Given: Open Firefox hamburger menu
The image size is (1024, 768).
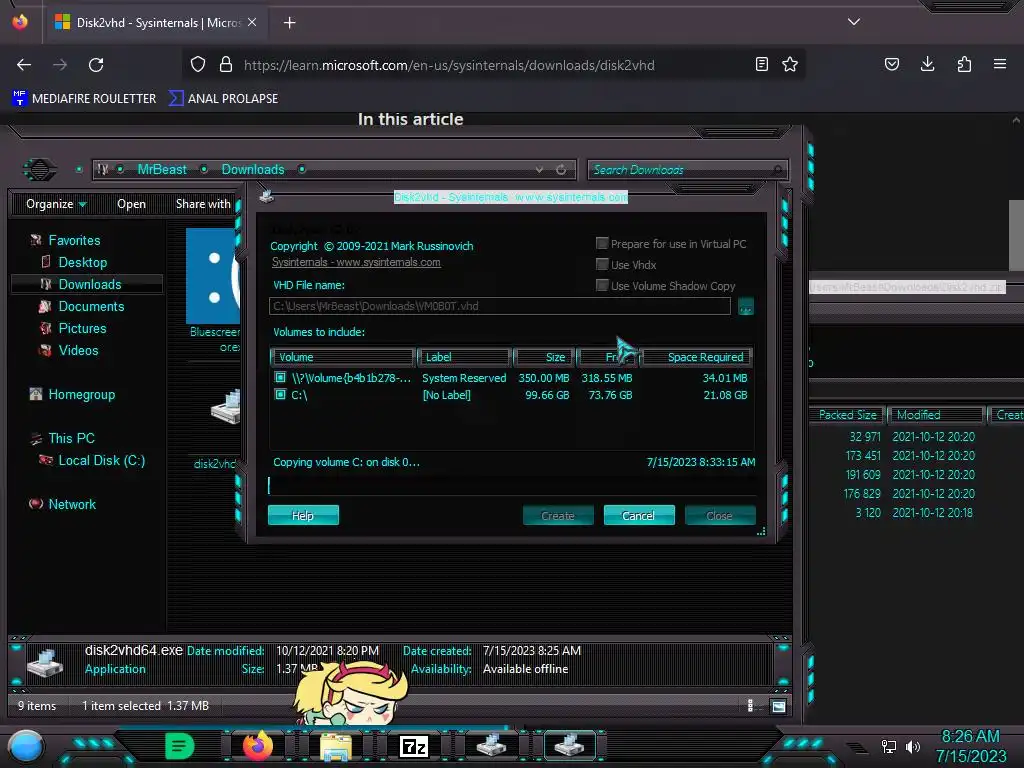Looking at the screenshot, I should click(x=1000, y=64).
